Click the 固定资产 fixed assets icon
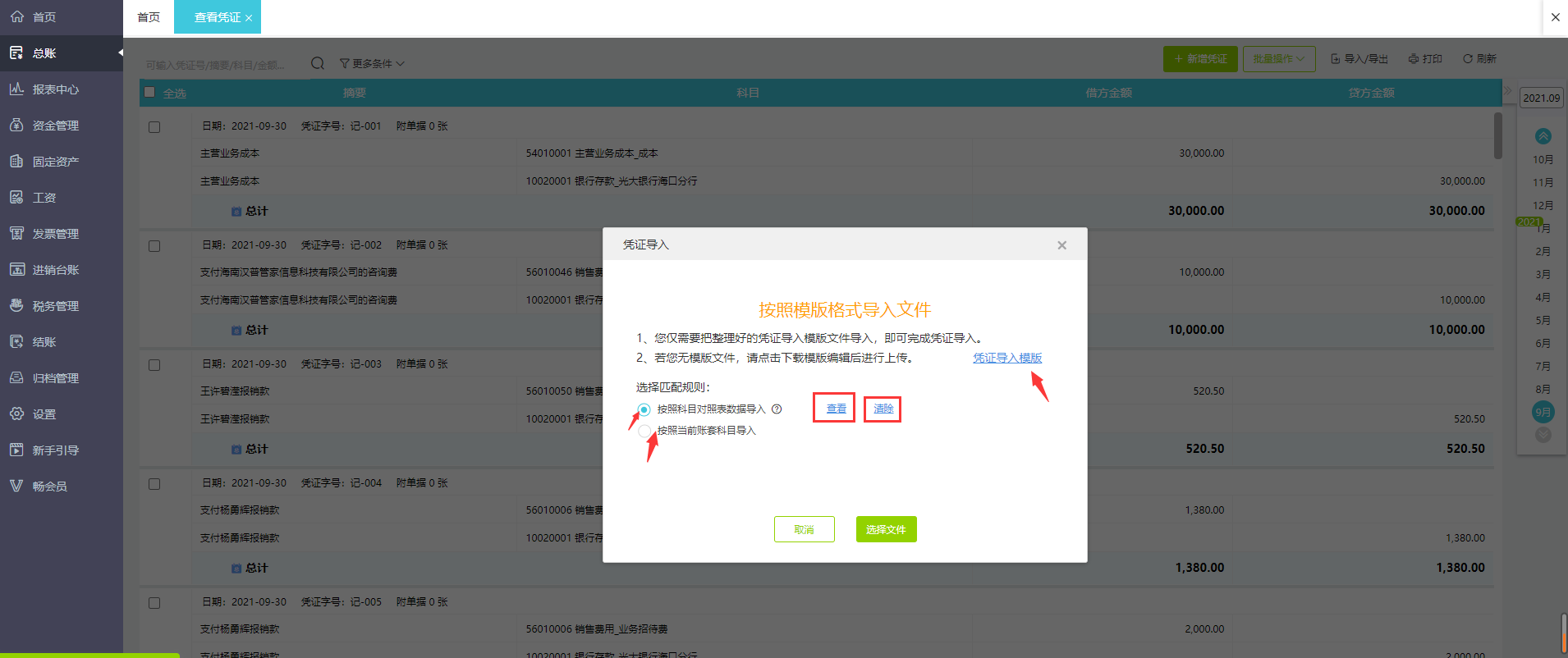1568x658 pixels. tap(16, 162)
